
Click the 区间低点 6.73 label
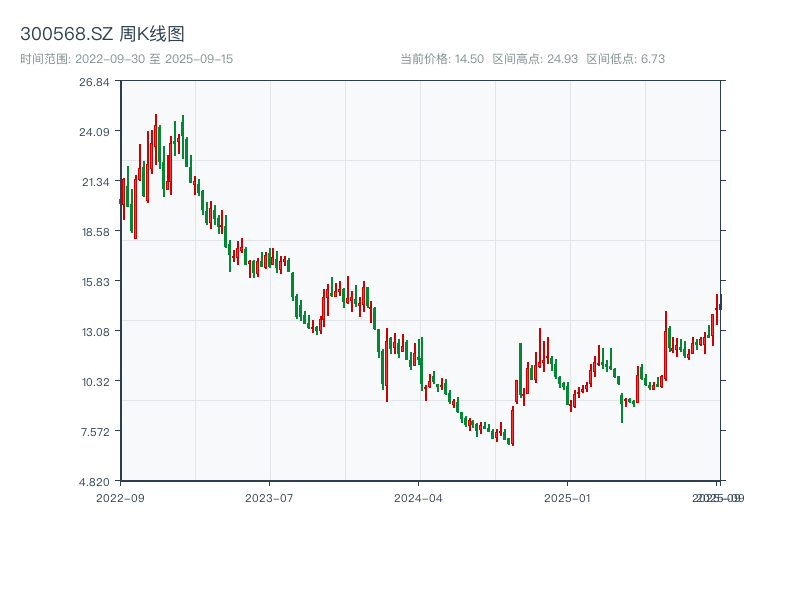click(625, 59)
